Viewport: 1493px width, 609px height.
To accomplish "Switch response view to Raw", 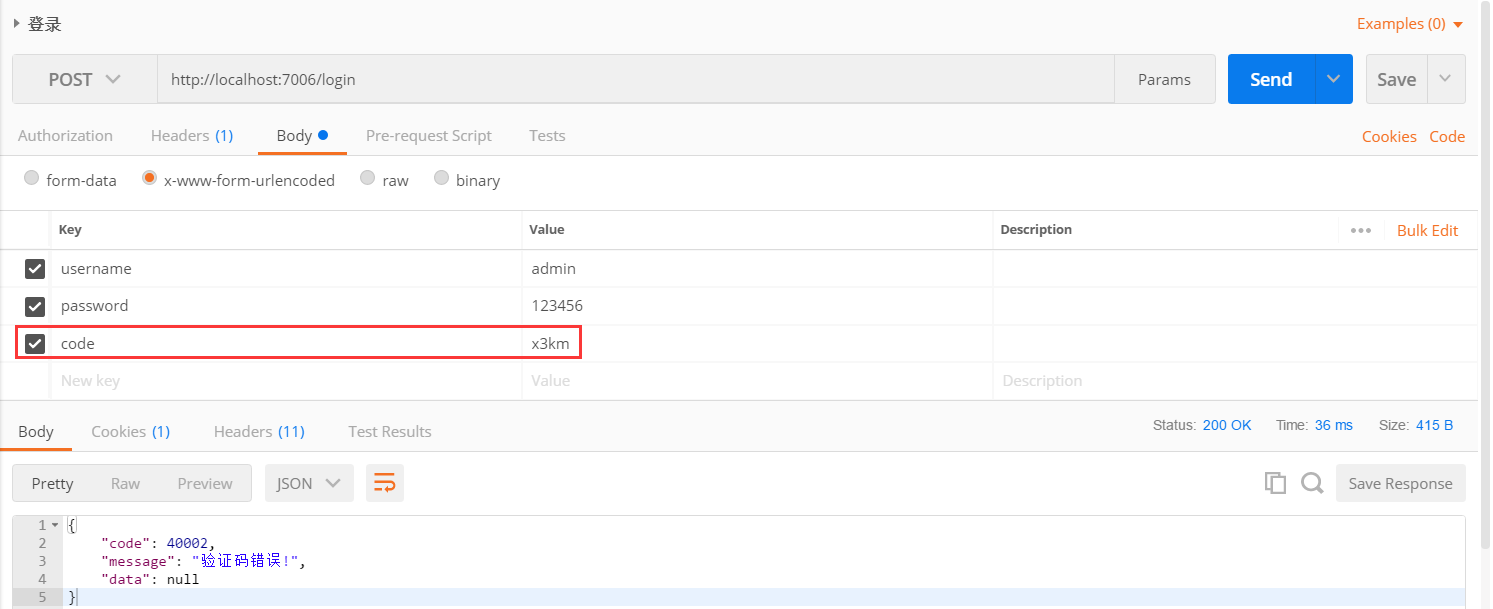I will point(125,483).
